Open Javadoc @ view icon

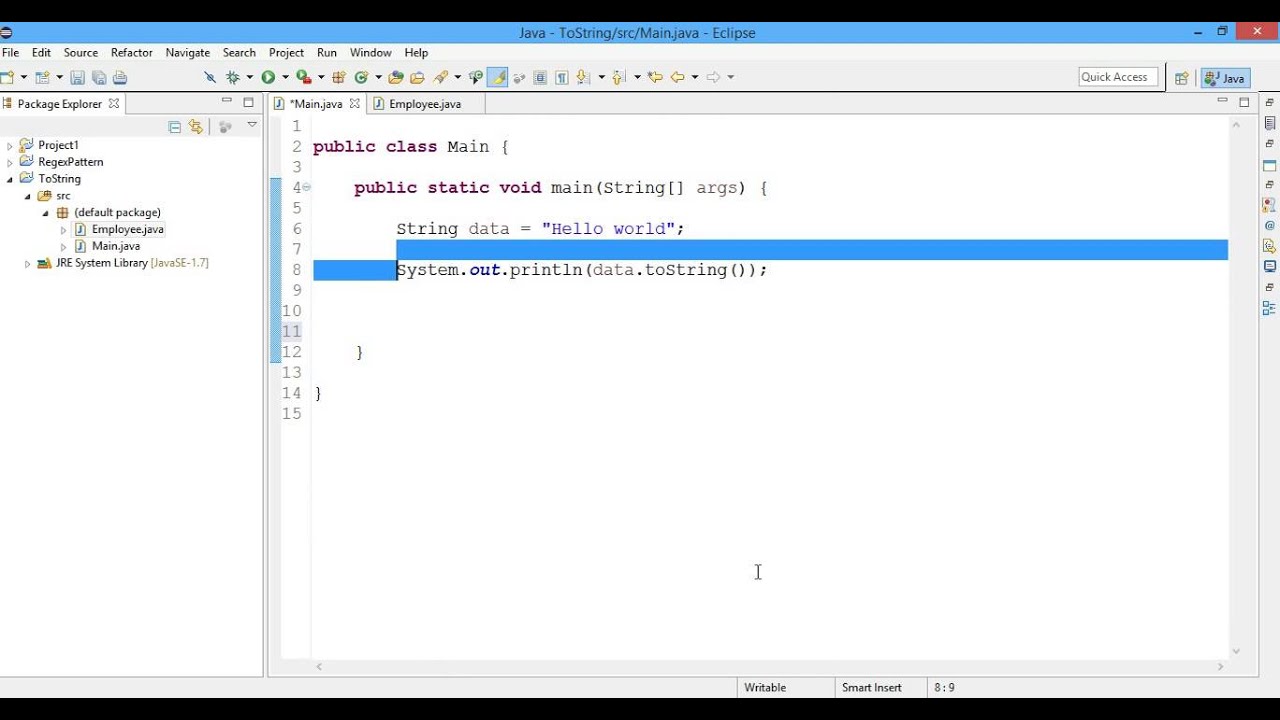1270,225
